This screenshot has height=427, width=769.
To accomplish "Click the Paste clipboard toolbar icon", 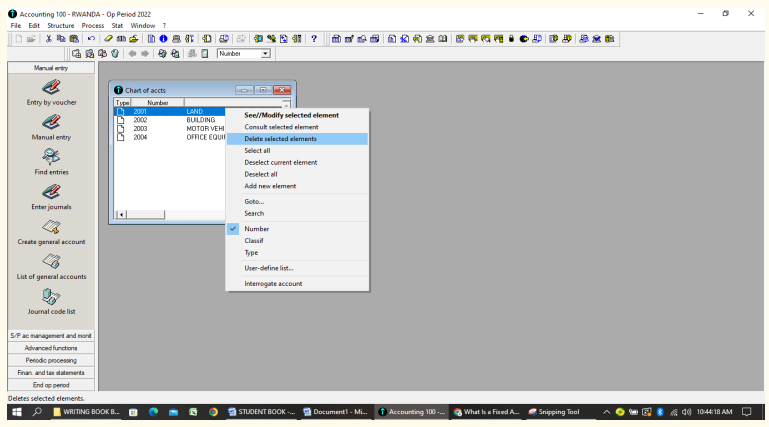I will 74,39.
